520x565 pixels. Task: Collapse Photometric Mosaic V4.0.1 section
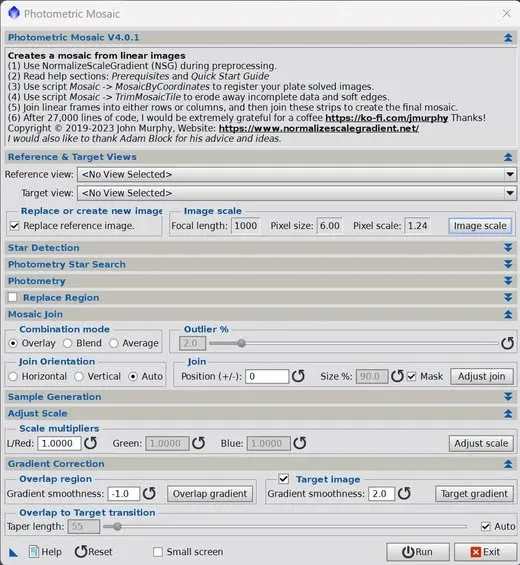508,37
